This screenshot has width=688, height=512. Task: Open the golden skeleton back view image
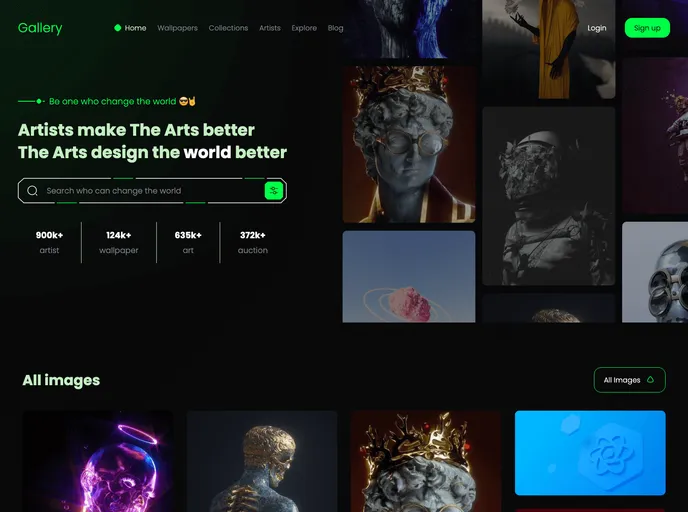pyautogui.click(x=262, y=461)
